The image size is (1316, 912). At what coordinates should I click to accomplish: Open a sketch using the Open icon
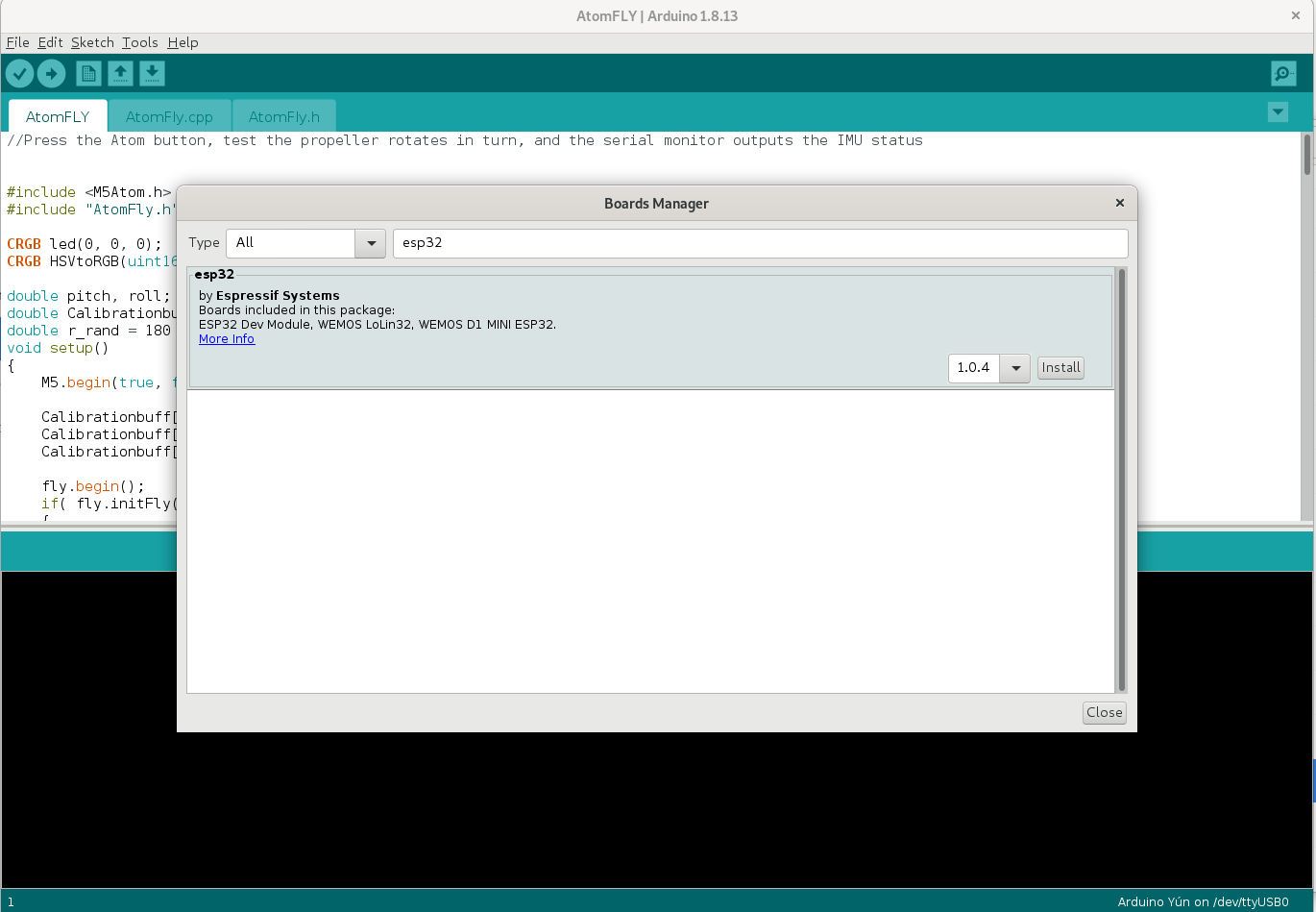coord(120,73)
